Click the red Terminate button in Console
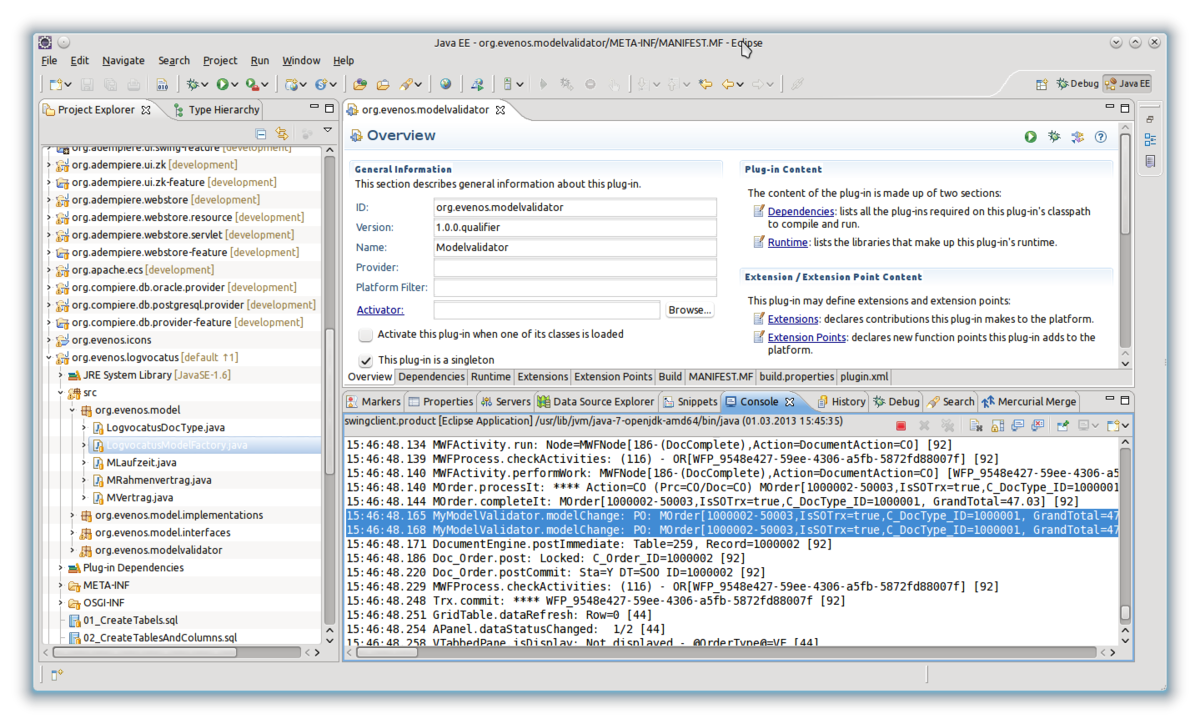 point(900,426)
